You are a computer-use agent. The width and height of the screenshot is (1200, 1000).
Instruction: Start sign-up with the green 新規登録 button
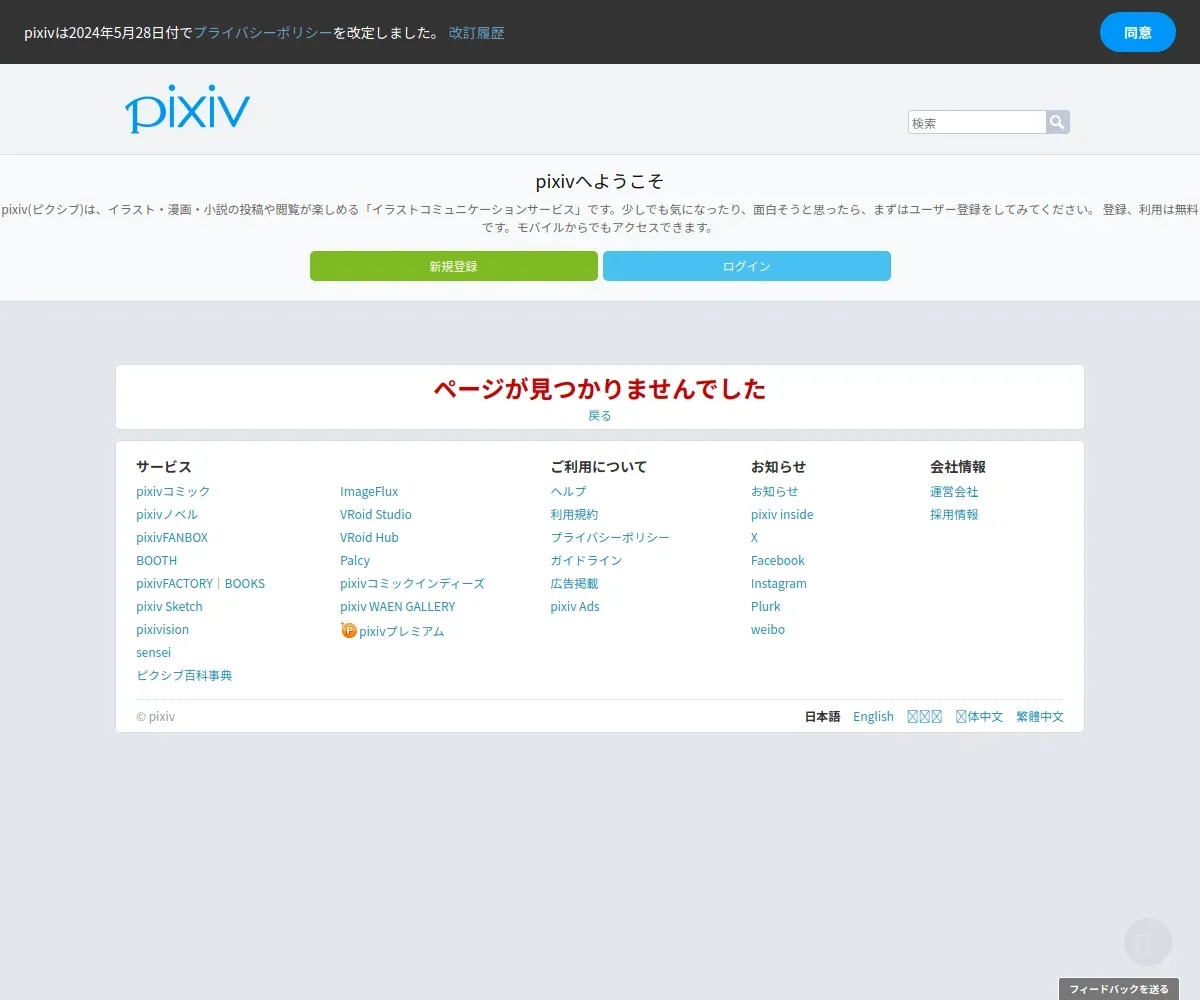pos(454,266)
